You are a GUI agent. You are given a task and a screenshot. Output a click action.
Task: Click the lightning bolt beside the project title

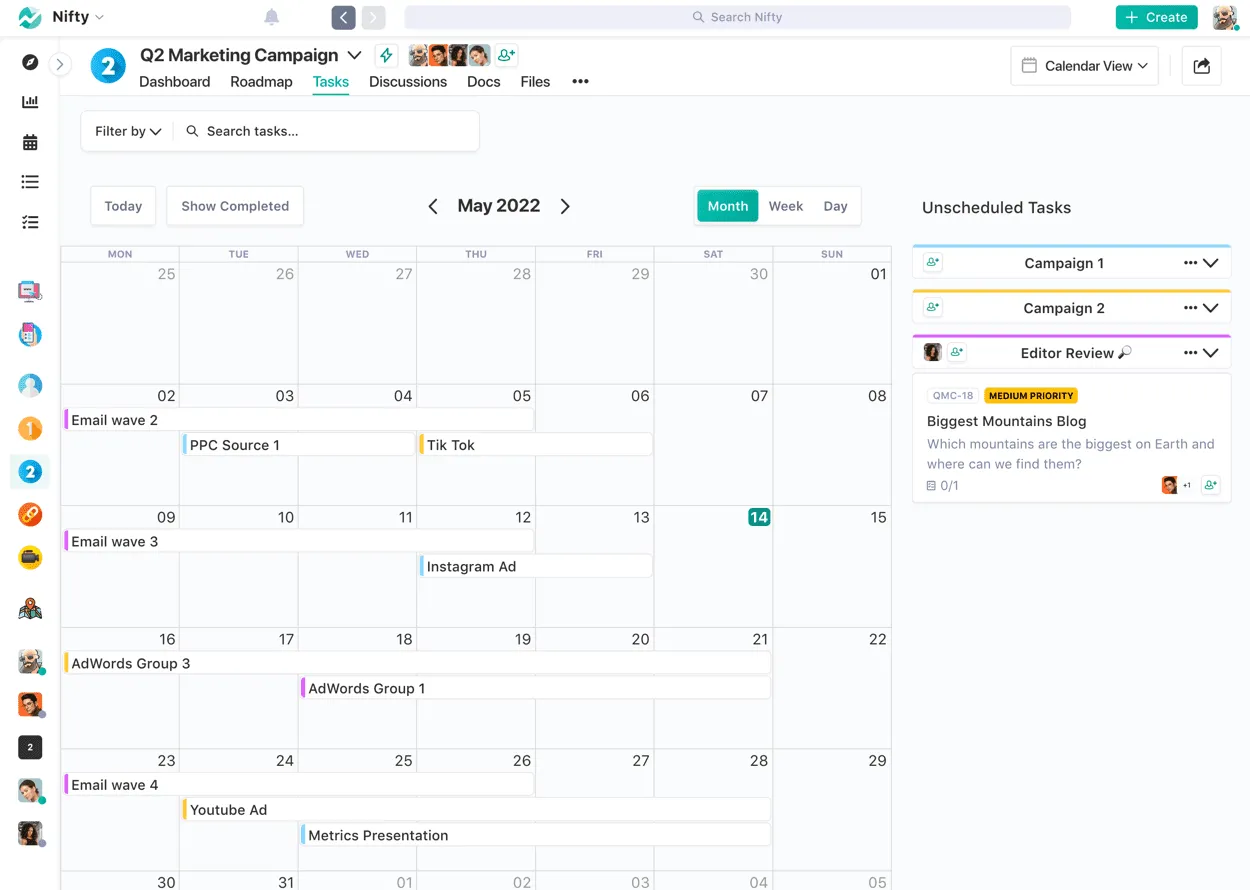click(386, 55)
